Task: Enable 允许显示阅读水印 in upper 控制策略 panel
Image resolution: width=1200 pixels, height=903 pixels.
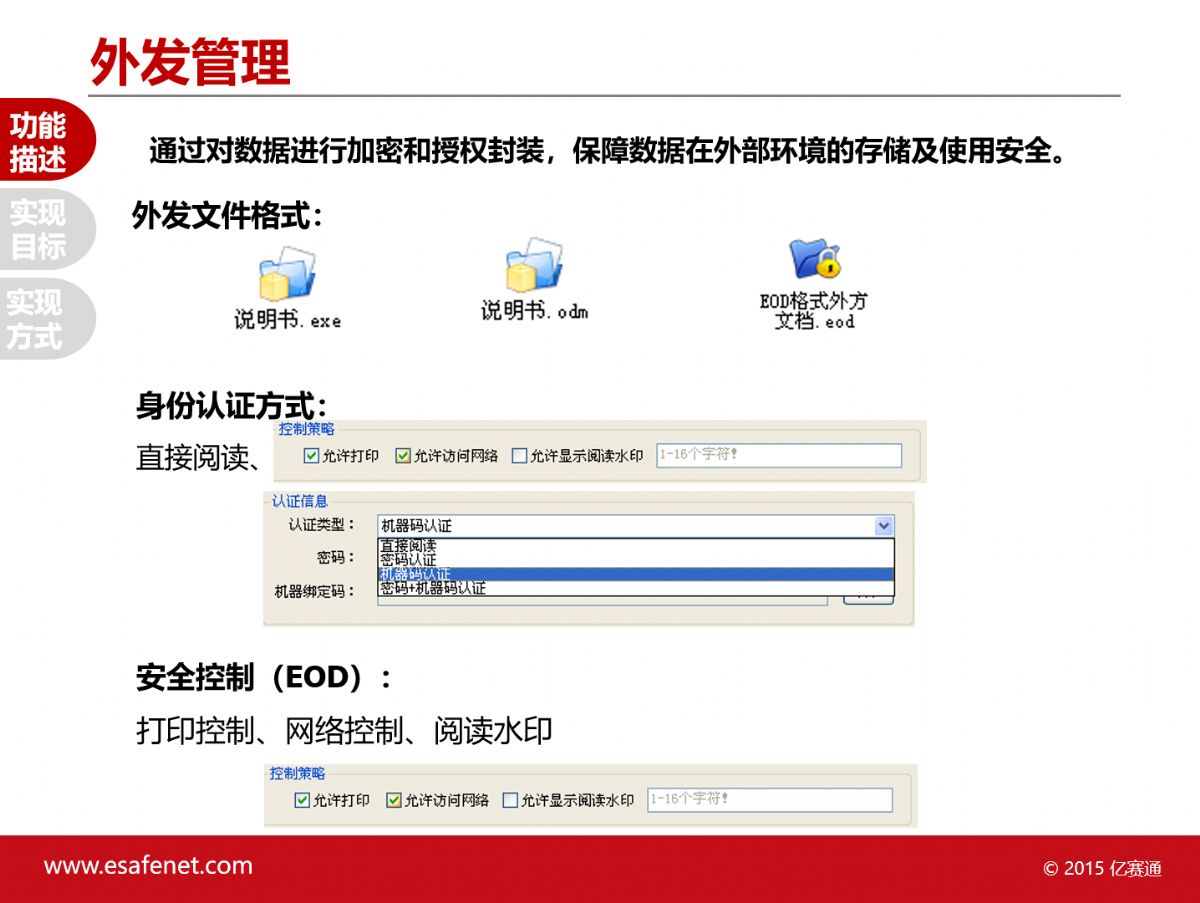Action: pyautogui.click(x=519, y=456)
